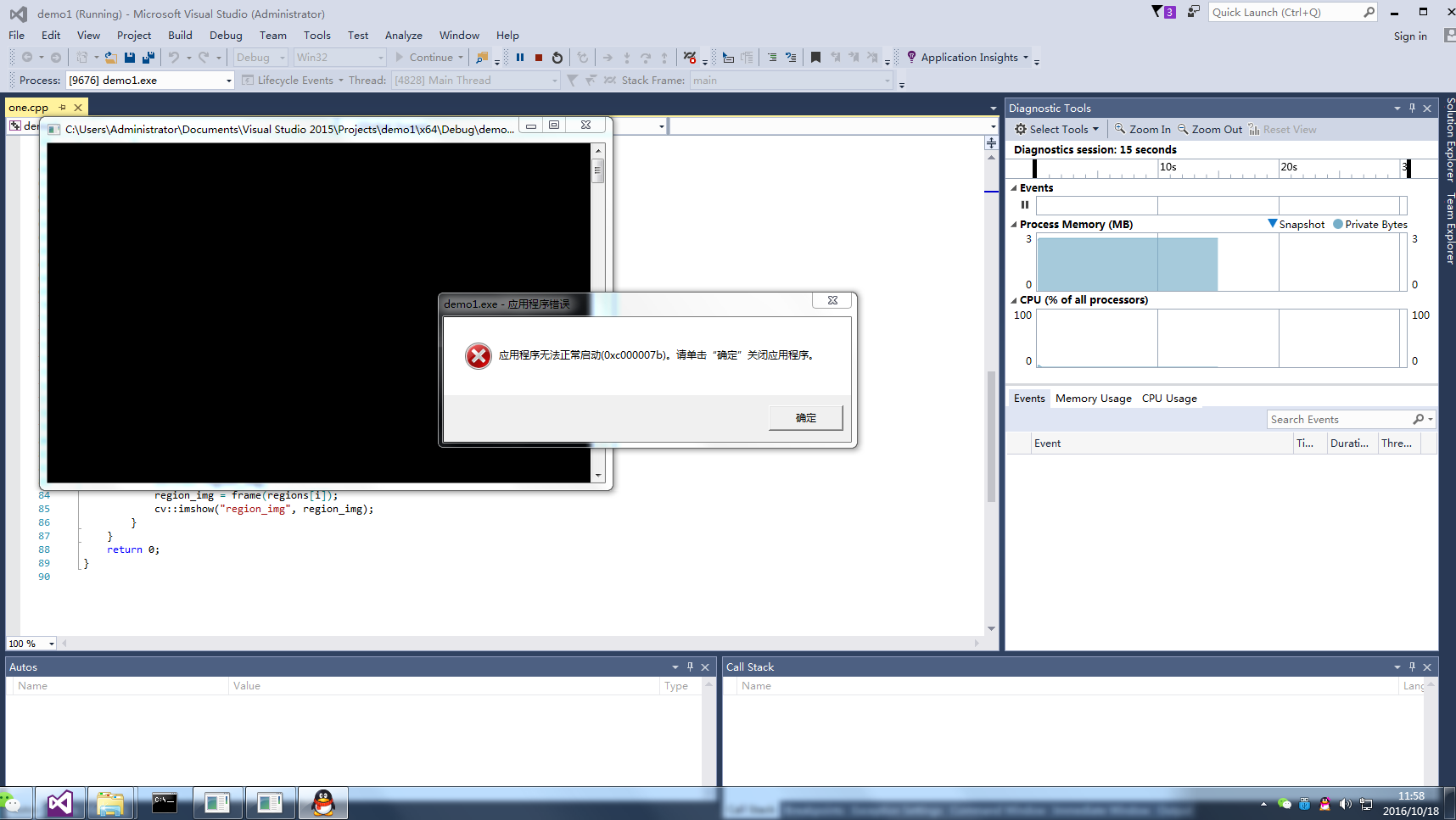This screenshot has width=1456, height=820.
Task: Open the notifications flag icon
Action: click(x=1163, y=12)
